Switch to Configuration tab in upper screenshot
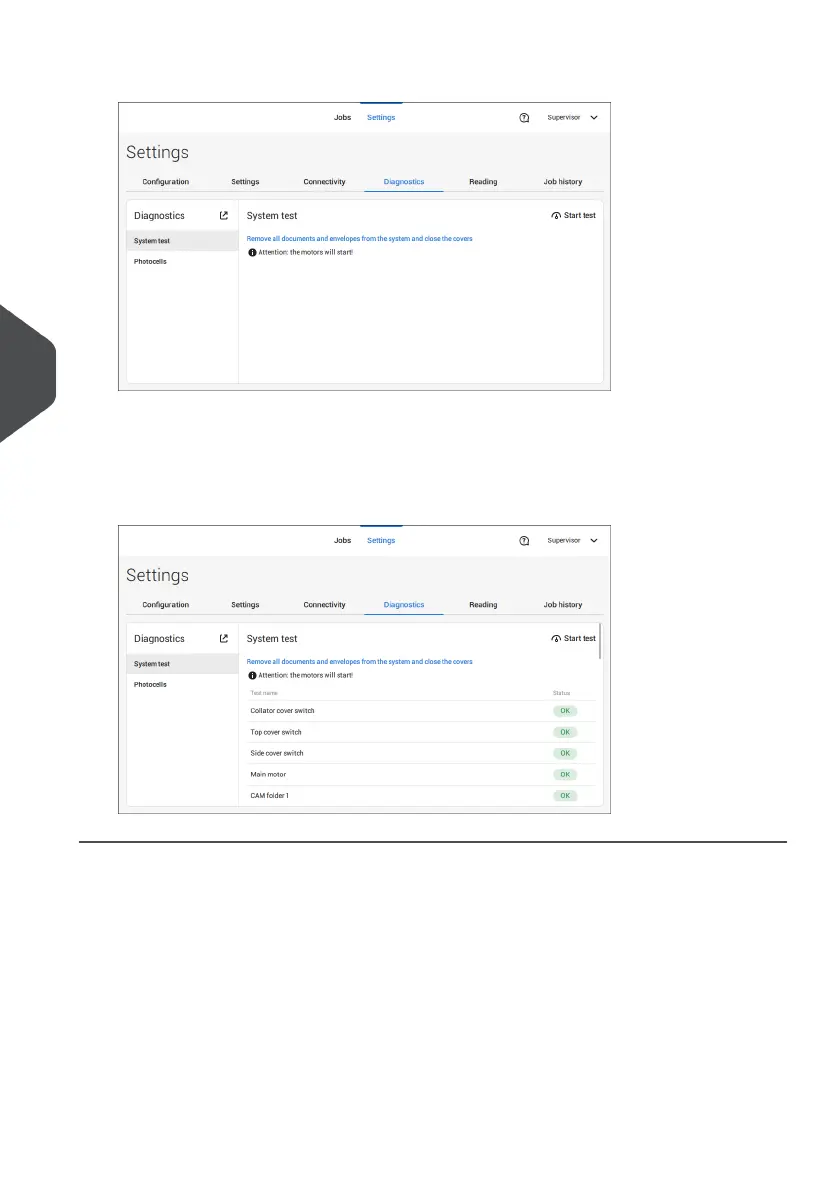 (165, 182)
